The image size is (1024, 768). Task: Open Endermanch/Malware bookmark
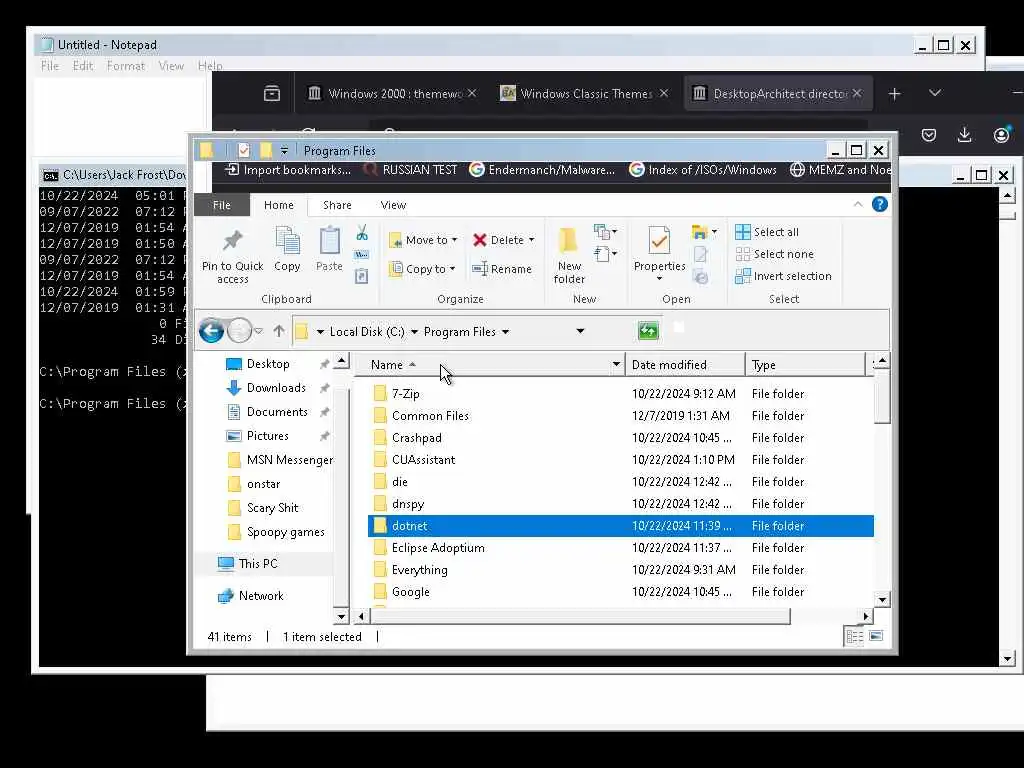point(542,170)
